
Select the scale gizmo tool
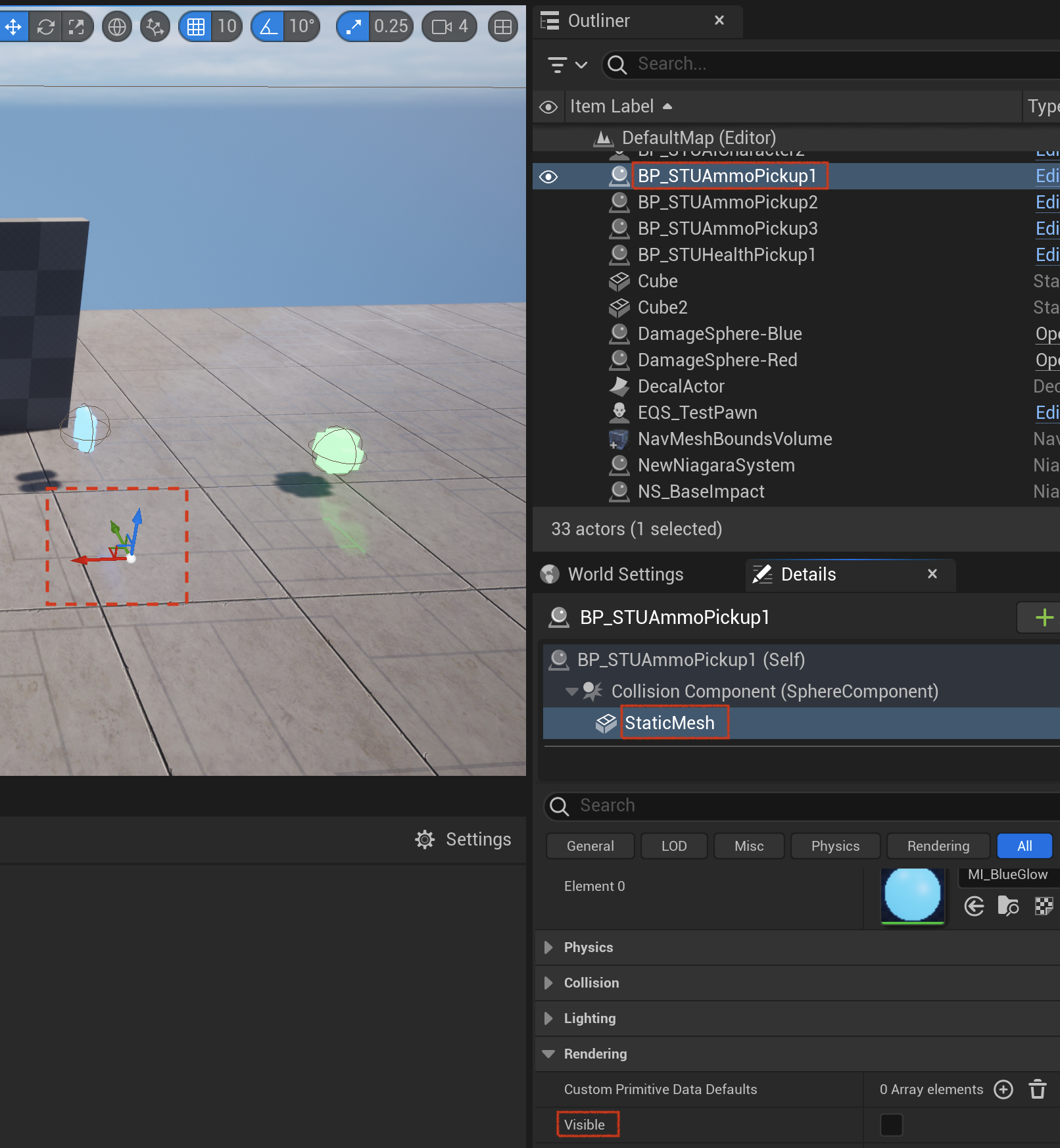click(77, 27)
